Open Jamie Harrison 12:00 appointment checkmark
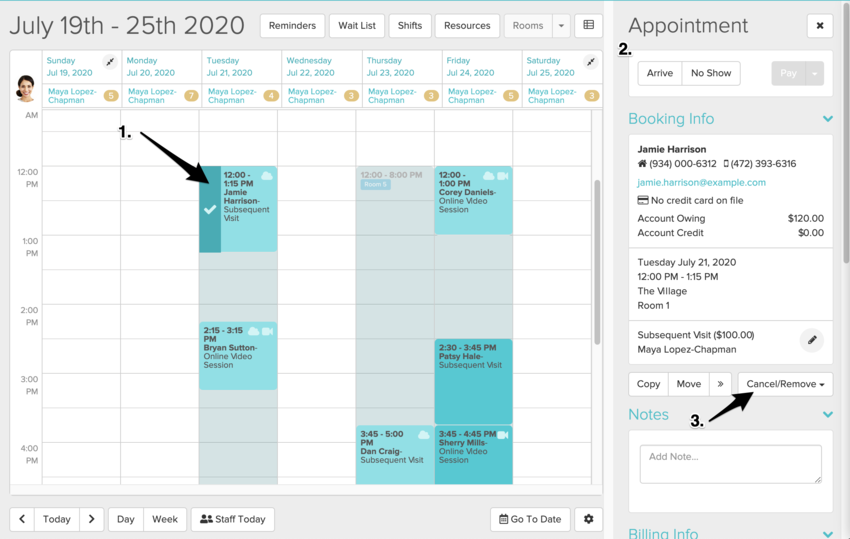Screen dimensions: 850x539 (210, 210)
